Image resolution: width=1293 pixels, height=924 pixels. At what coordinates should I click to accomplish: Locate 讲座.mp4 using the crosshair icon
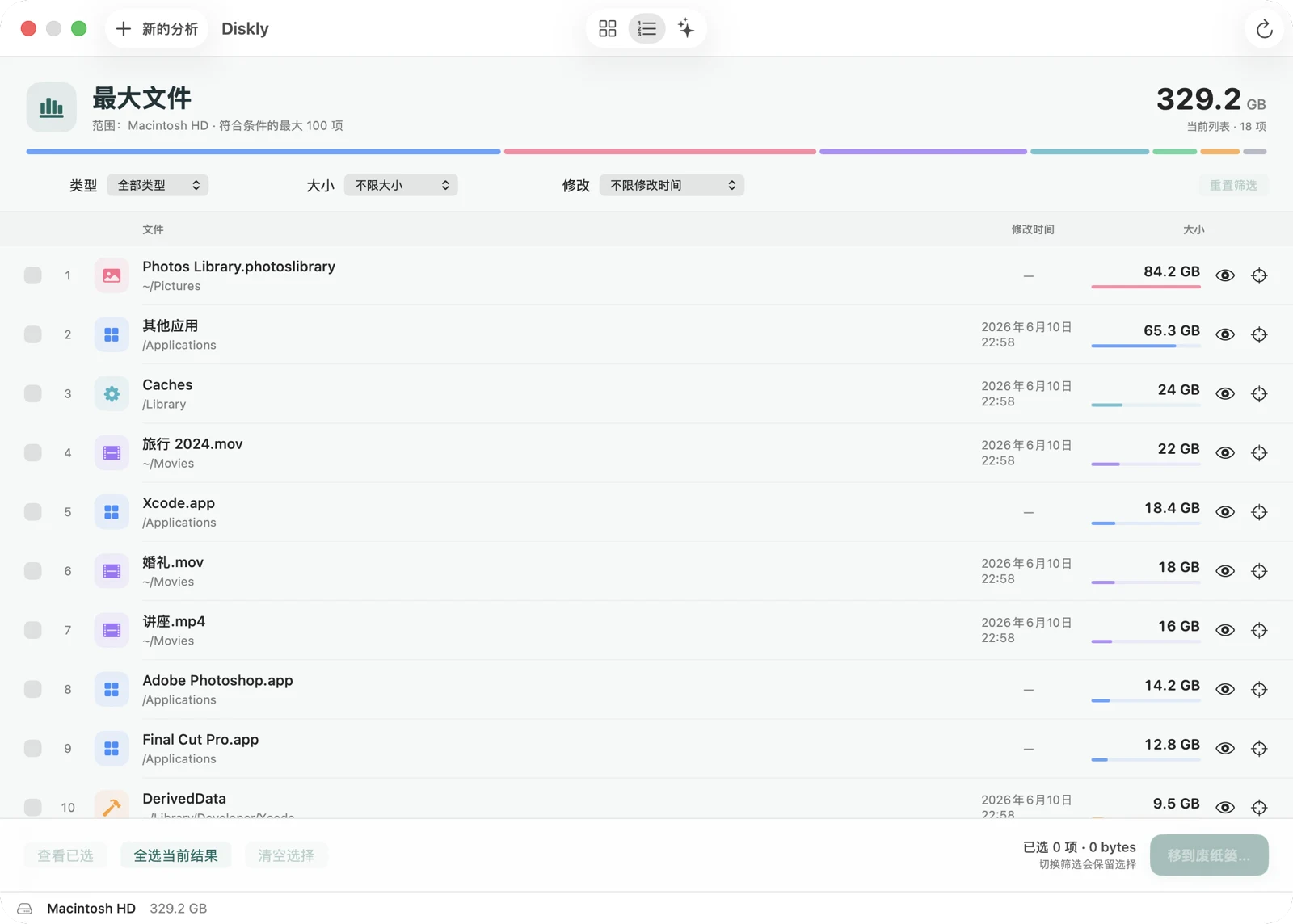coord(1259,630)
